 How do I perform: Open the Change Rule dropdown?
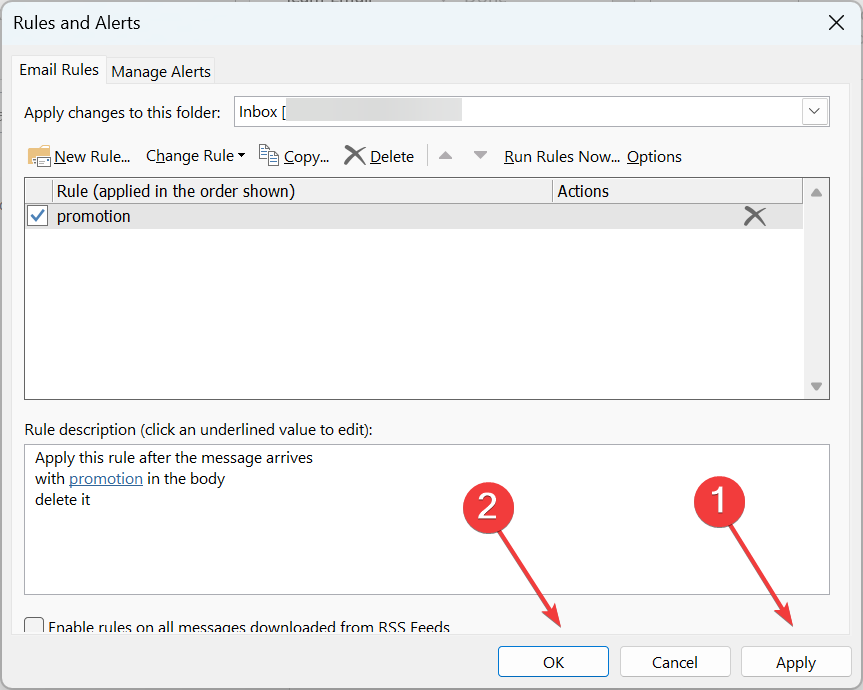[x=195, y=156]
